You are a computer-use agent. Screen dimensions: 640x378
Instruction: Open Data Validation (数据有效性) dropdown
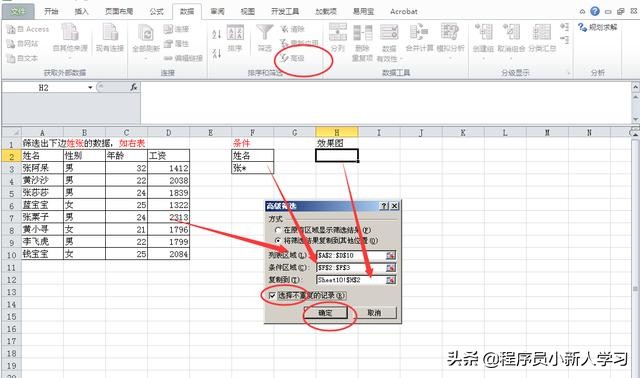point(389,43)
